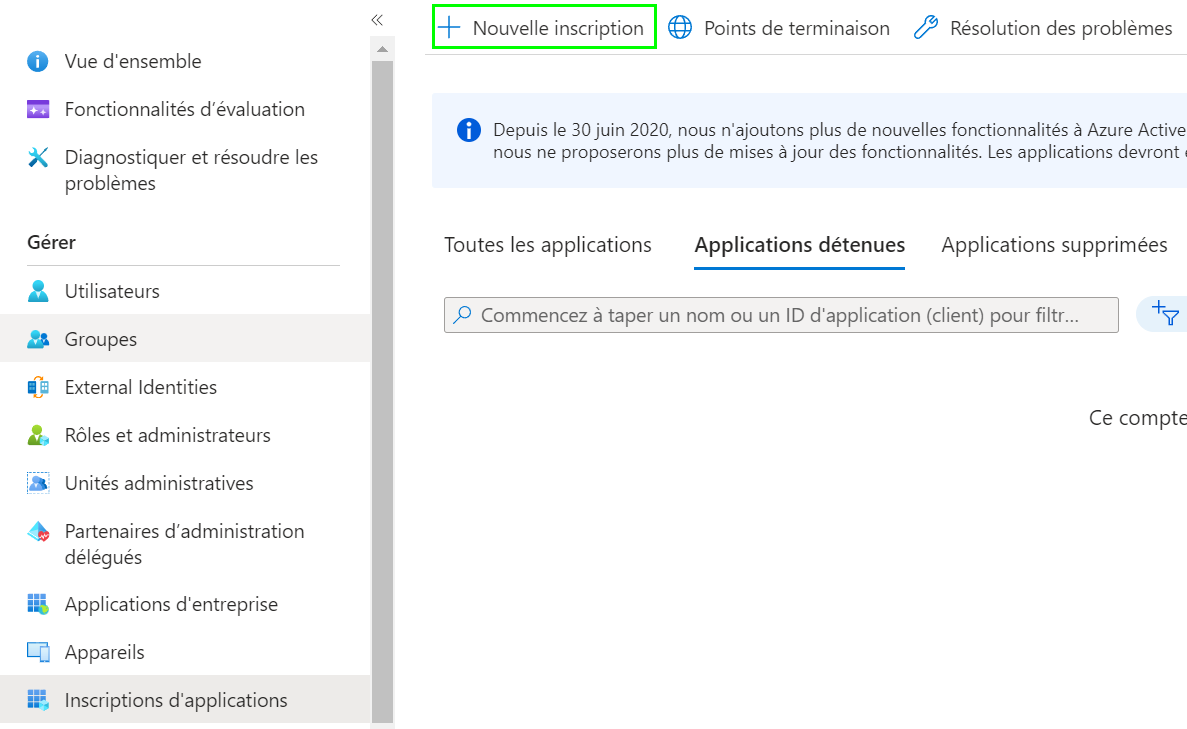Image resolution: width=1187 pixels, height=729 pixels.
Task: Click inside the application name search field
Action: [781, 314]
